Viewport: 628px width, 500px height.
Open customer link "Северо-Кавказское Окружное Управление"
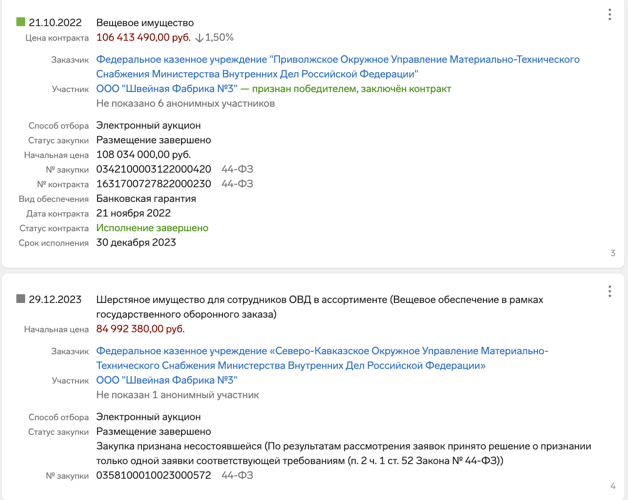click(322, 358)
